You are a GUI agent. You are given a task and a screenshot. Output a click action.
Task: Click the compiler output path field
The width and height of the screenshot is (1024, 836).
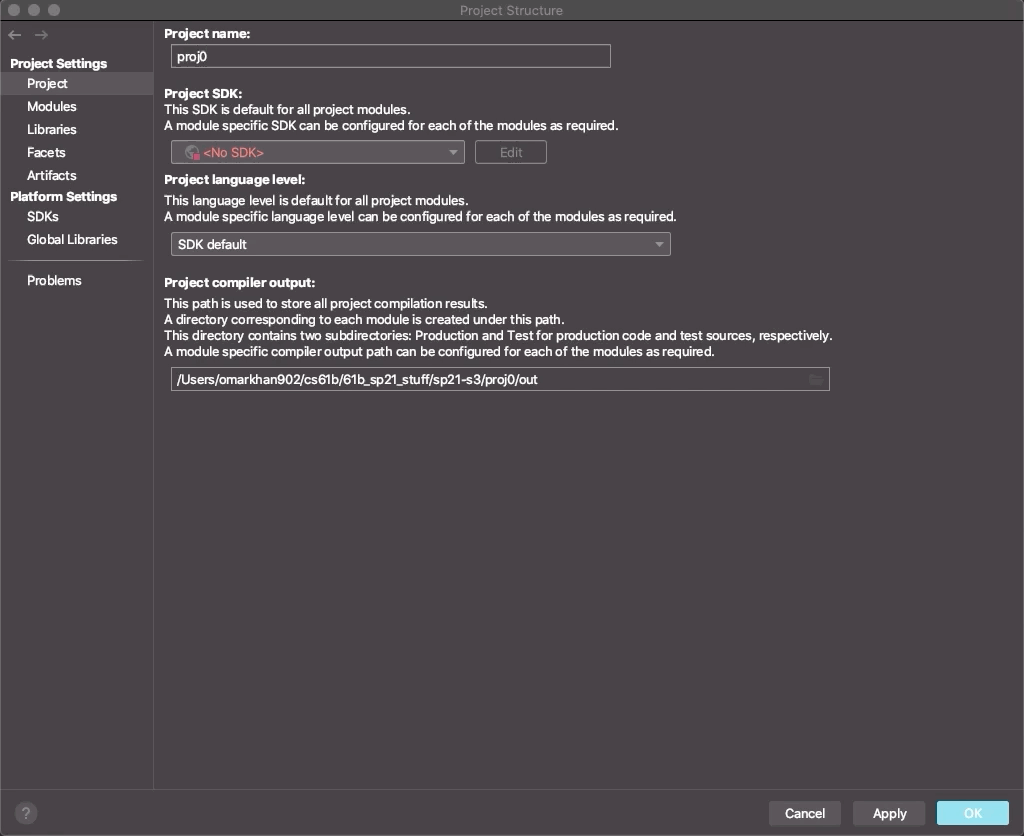(490, 378)
